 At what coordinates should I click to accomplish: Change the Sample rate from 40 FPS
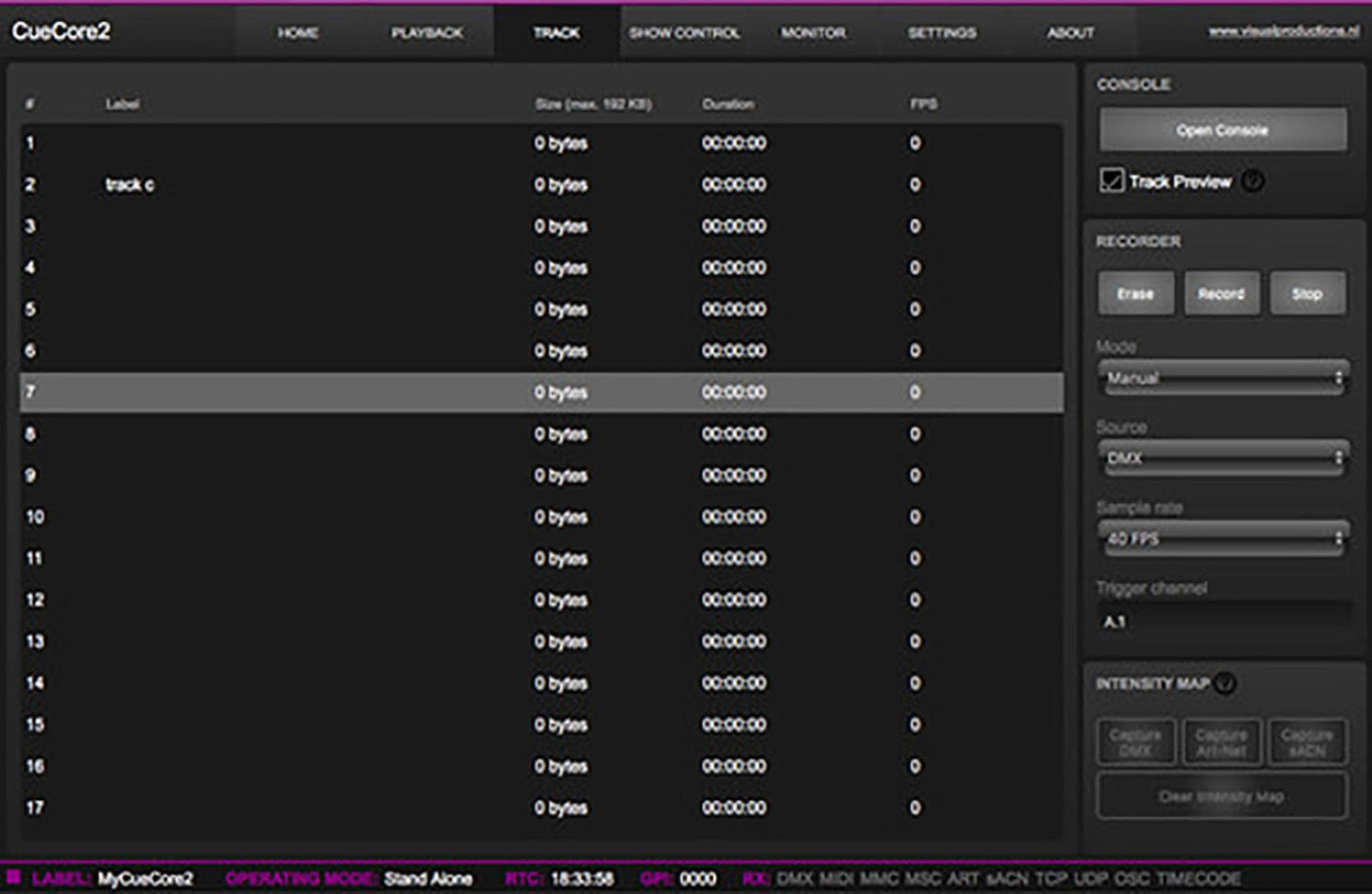click(1223, 539)
